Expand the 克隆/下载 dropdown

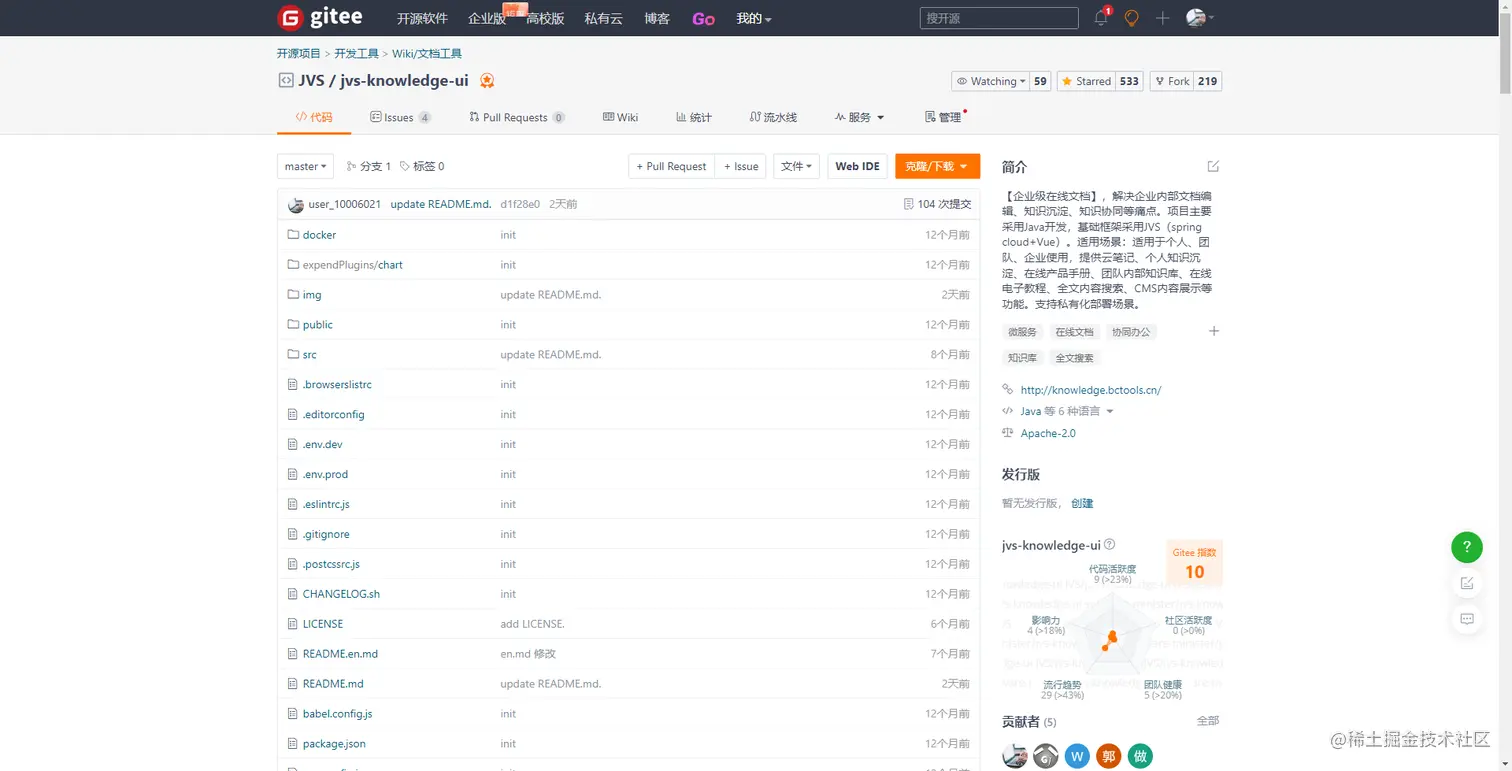click(937, 166)
